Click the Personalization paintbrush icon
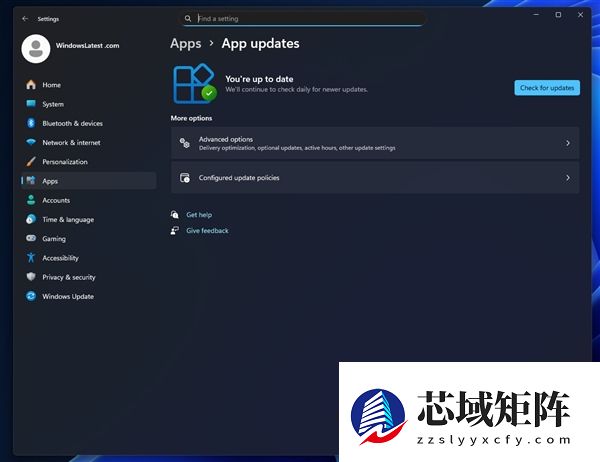This screenshot has height=462, width=600. coord(31,162)
